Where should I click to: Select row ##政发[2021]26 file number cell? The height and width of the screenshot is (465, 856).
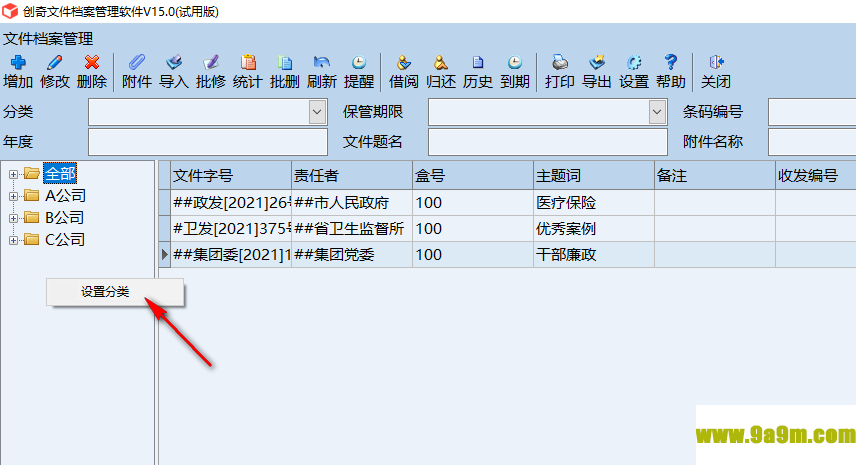[x=231, y=202]
